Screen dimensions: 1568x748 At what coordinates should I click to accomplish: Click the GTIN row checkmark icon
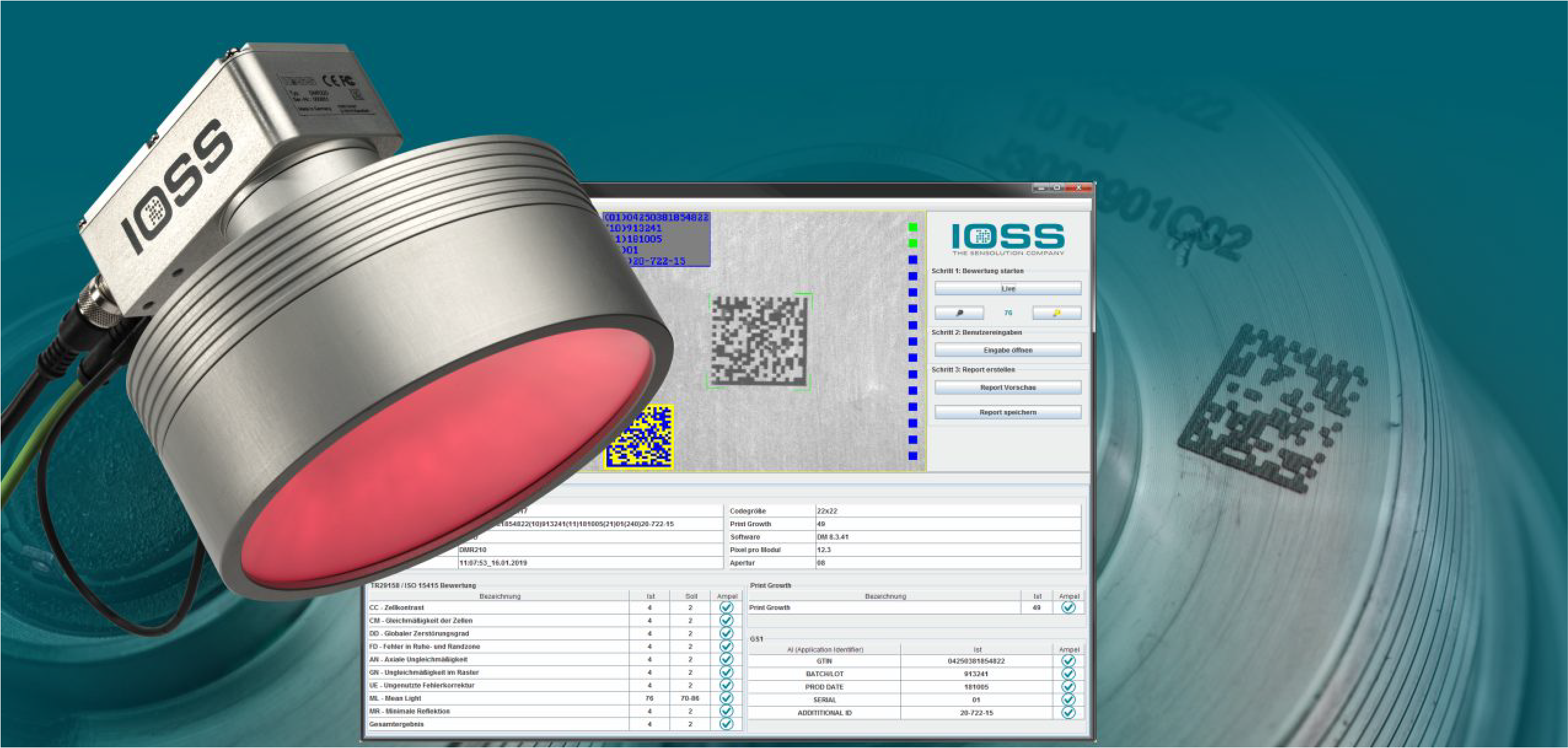[x=1068, y=661]
